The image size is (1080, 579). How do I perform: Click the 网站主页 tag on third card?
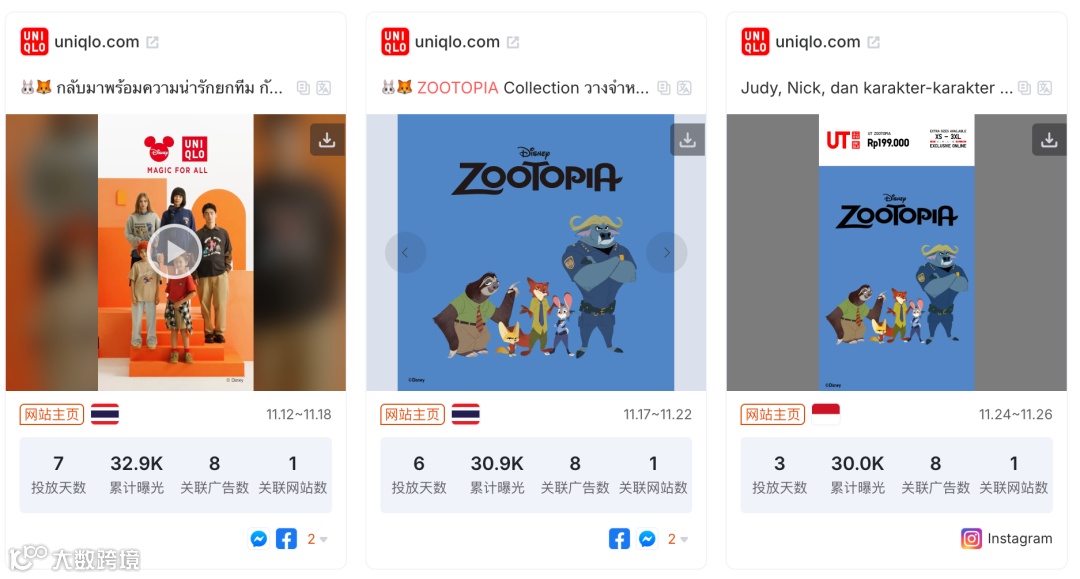(773, 414)
